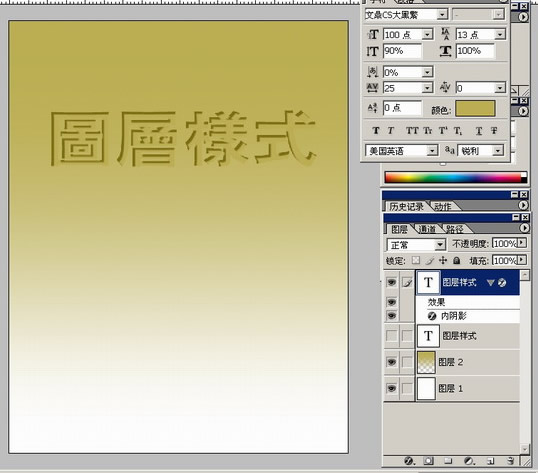Toggle visibility of all 效果 effects
The width and height of the screenshot is (538, 473).
(391, 302)
